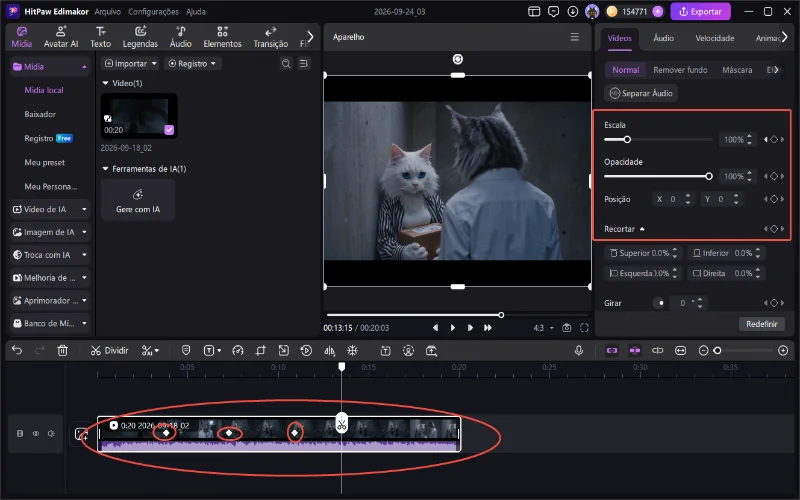The width and height of the screenshot is (800, 500).
Task: Open the 4:3 aspect ratio dropdown
Action: pos(543,328)
